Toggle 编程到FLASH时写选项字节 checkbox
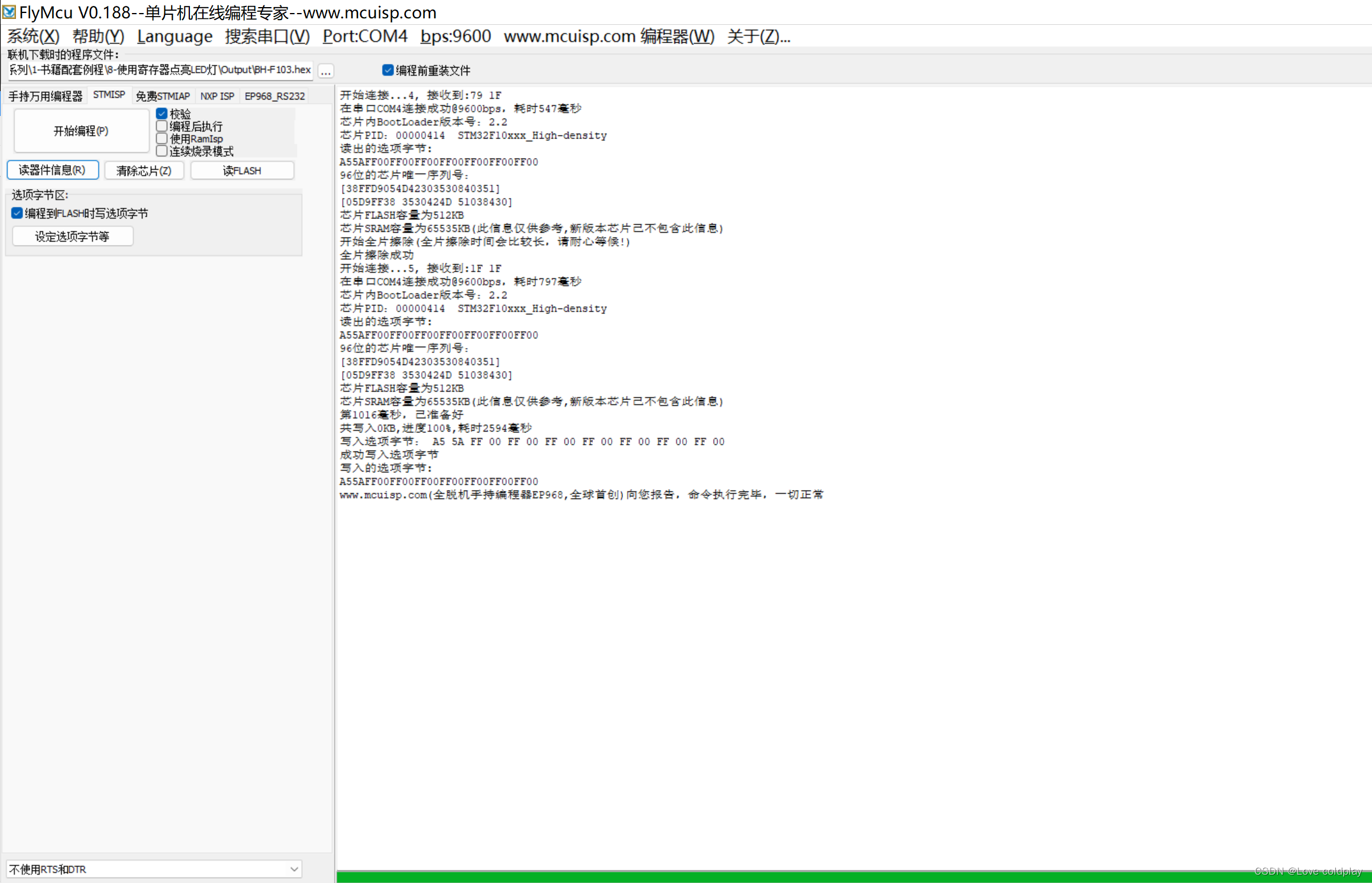Screen dimensions: 1372x883 (80, 214)
